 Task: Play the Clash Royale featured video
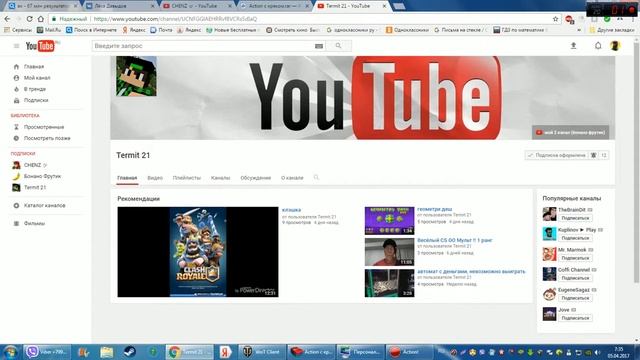pyautogui.click(x=198, y=252)
